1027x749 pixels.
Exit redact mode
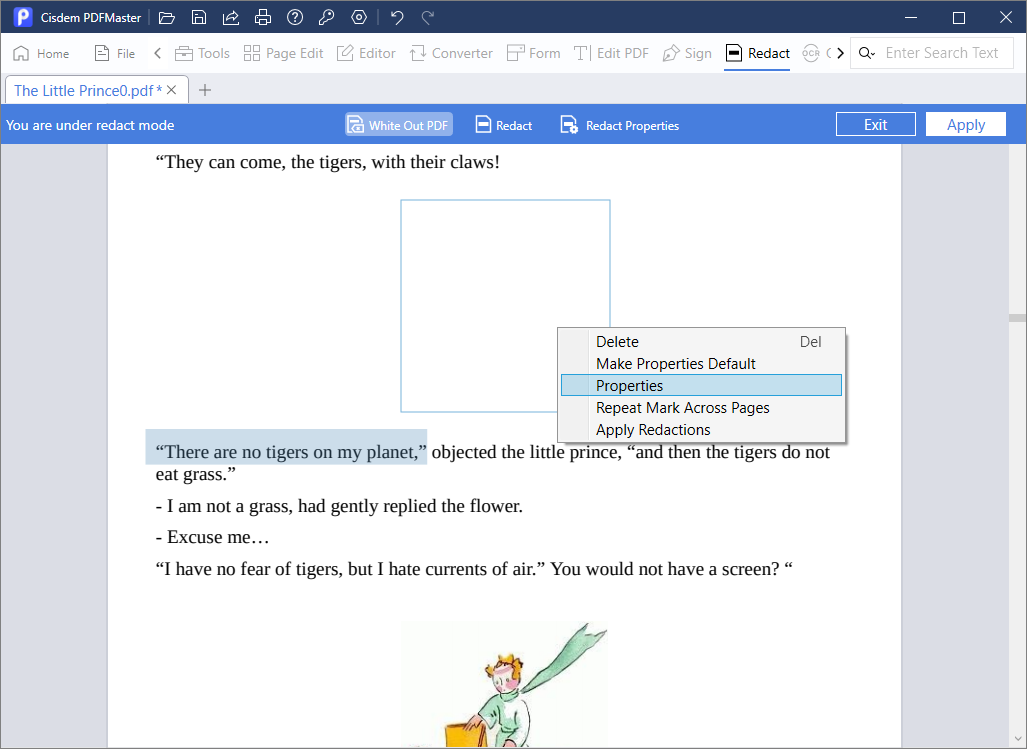pos(876,124)
